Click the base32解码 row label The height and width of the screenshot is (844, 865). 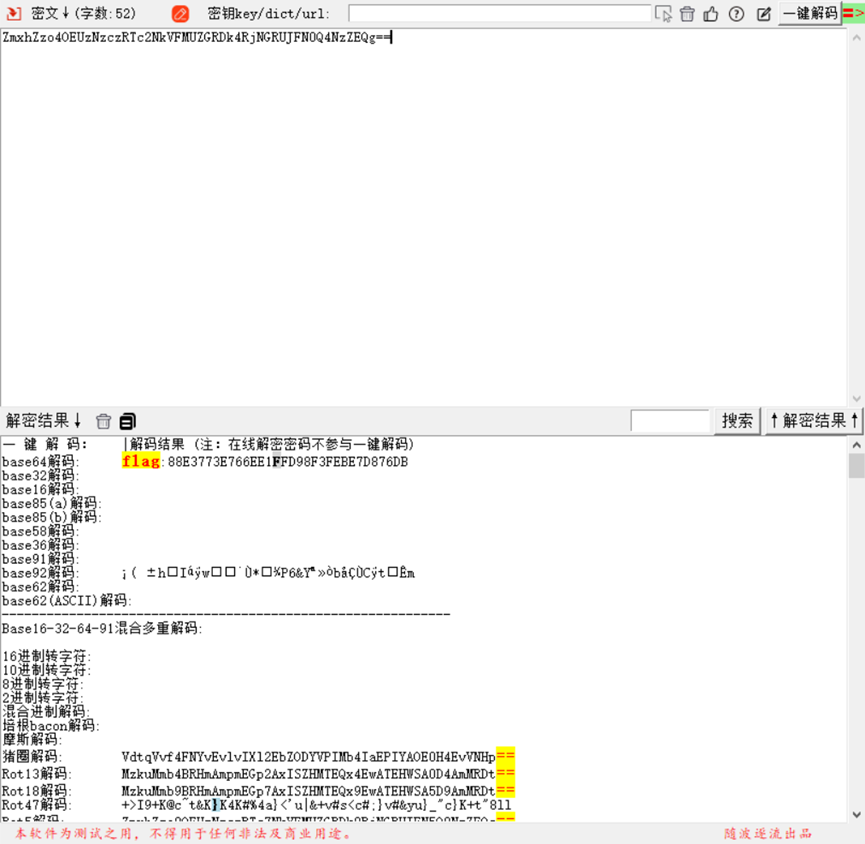pos(41,476)
